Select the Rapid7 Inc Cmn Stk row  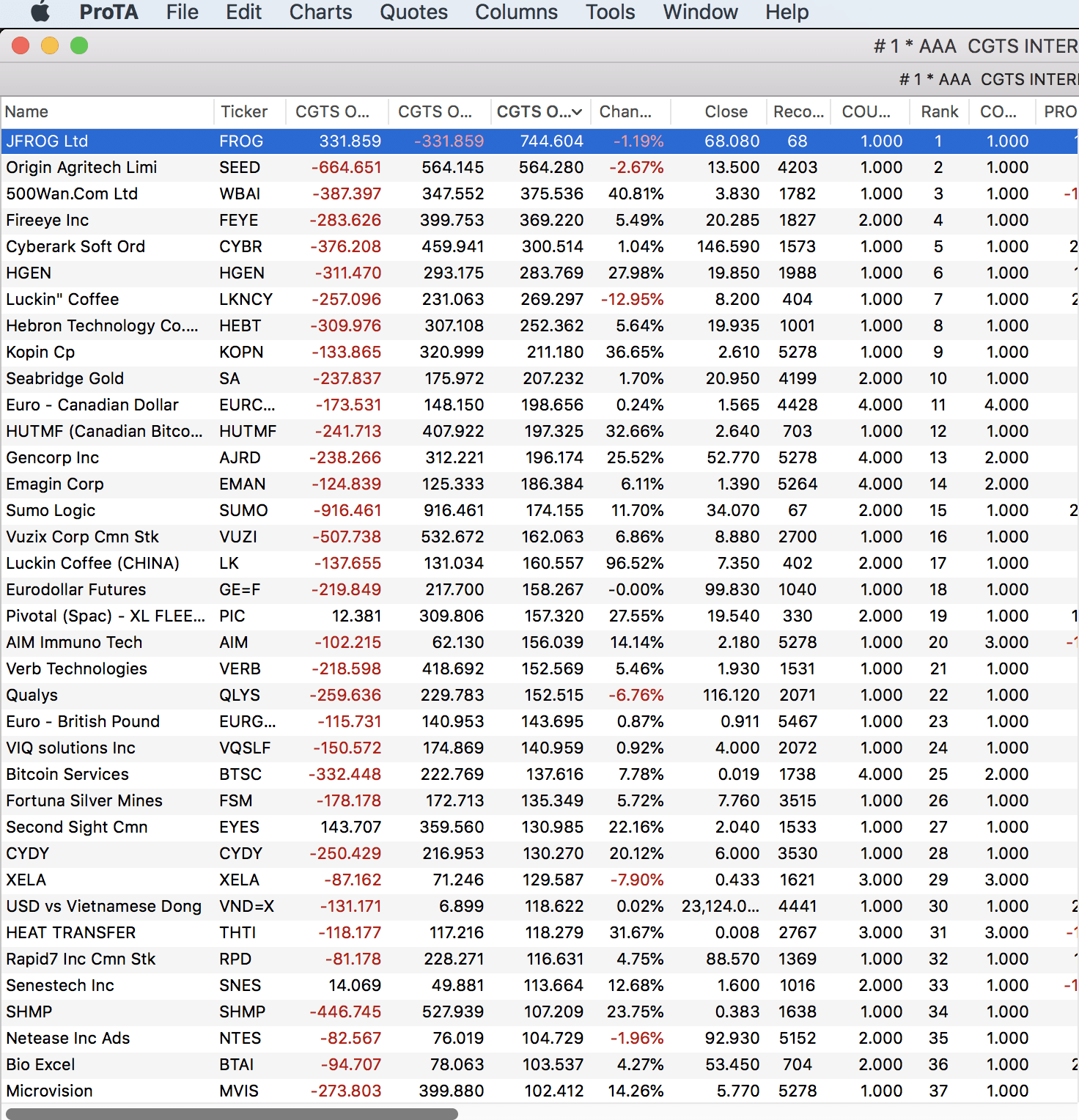click(x=539, y=959)
